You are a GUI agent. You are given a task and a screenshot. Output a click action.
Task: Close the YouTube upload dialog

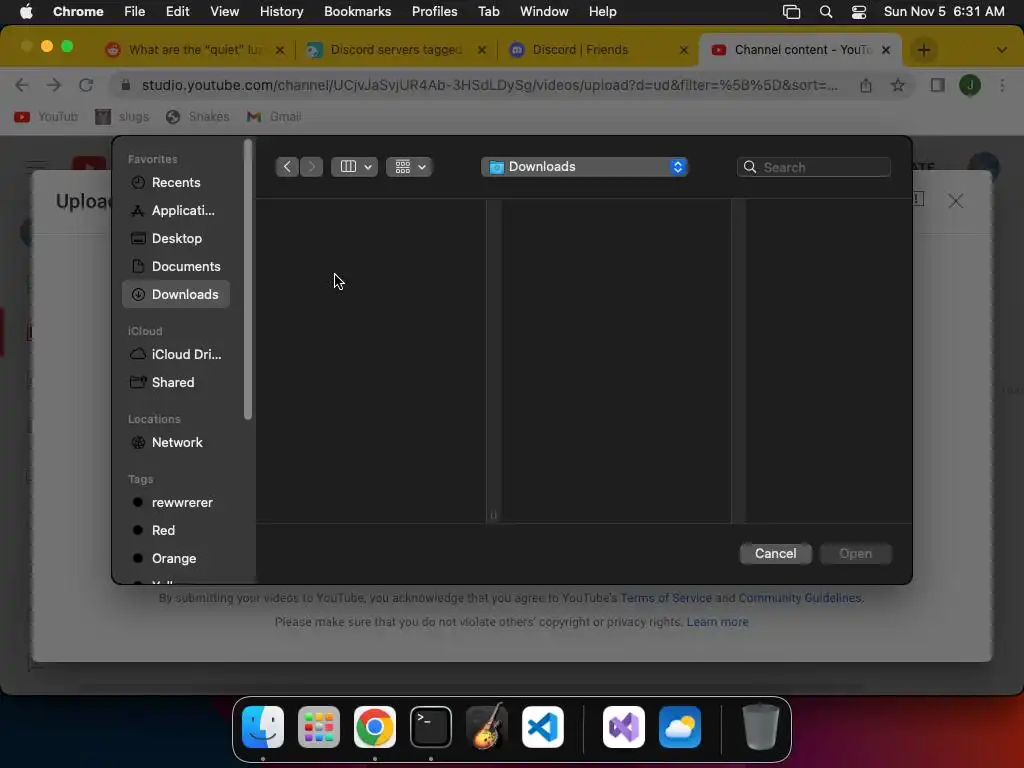coord(955,201)
